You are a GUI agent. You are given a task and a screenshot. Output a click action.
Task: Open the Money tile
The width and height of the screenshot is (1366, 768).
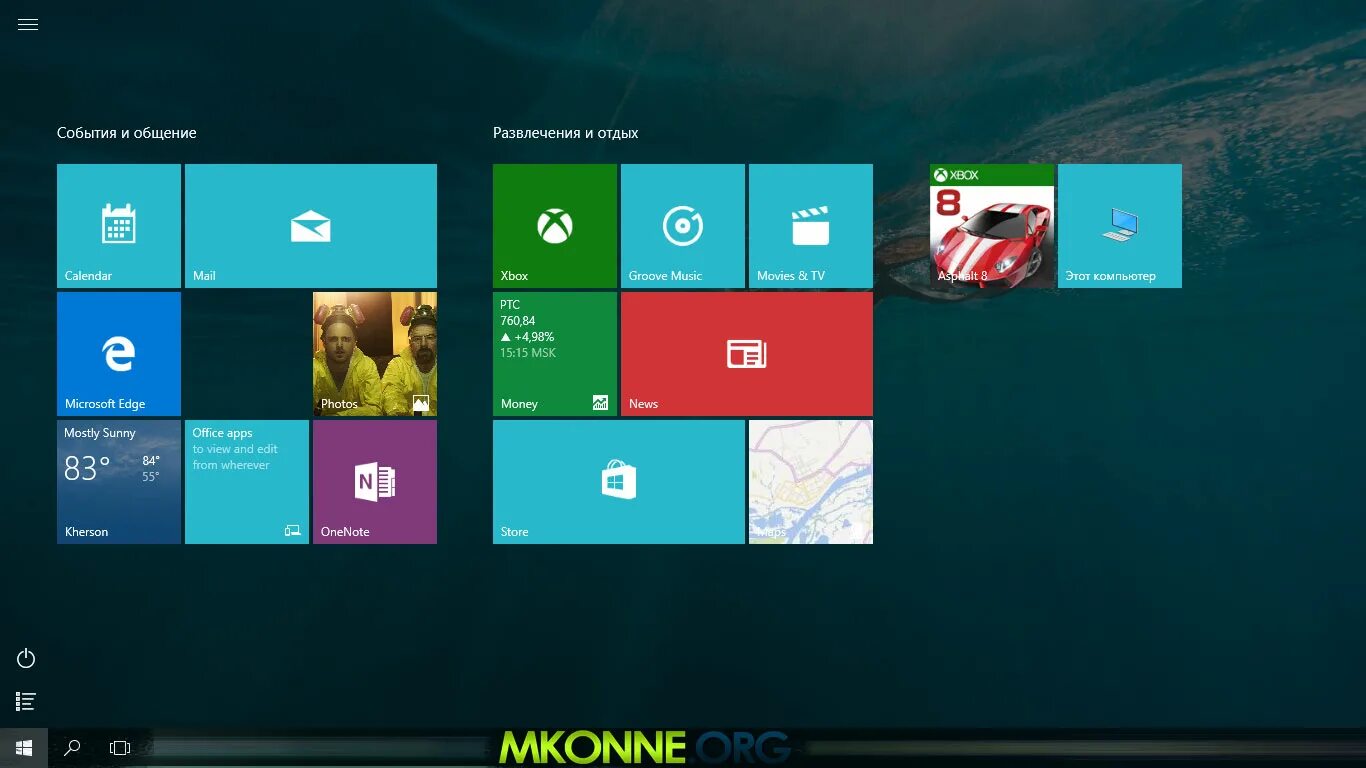[x=555, y=354]
